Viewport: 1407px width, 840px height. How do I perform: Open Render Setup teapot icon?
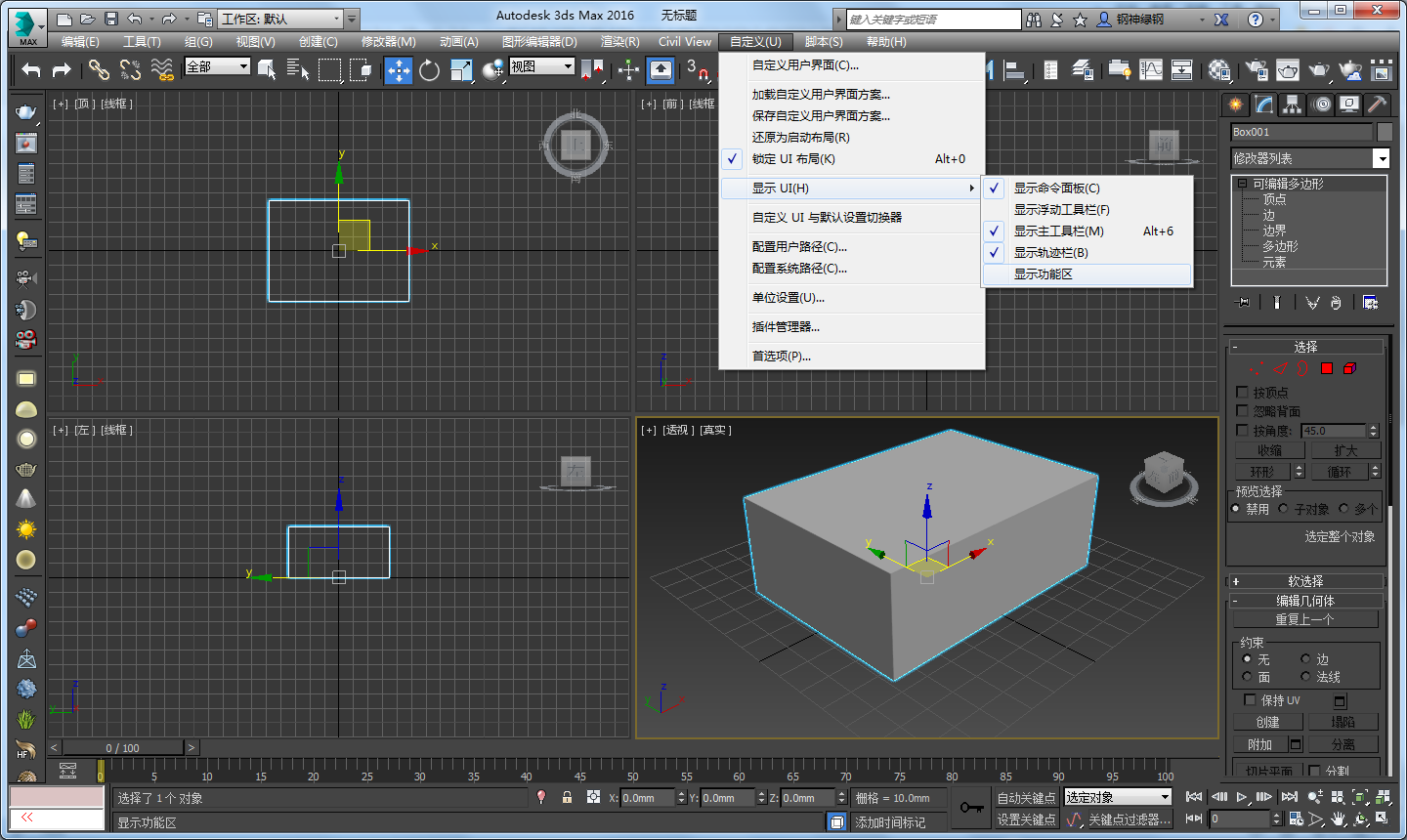click(x=1257, y=69)
